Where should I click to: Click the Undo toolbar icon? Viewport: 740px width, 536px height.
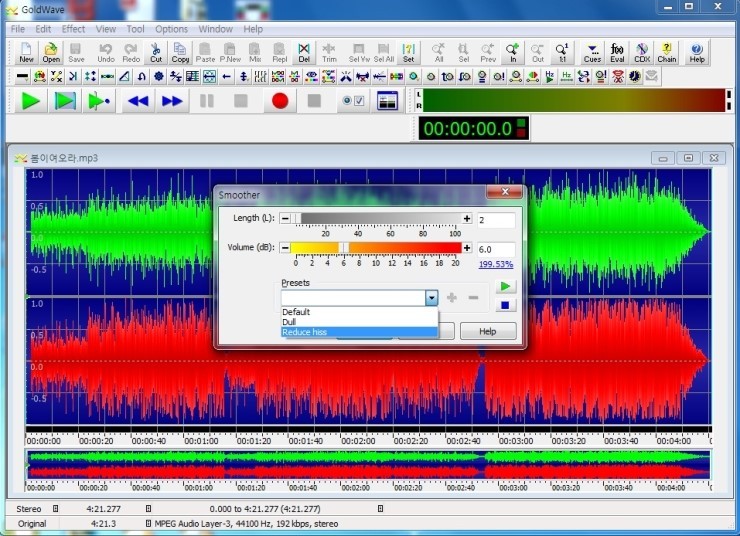point(106,52)
